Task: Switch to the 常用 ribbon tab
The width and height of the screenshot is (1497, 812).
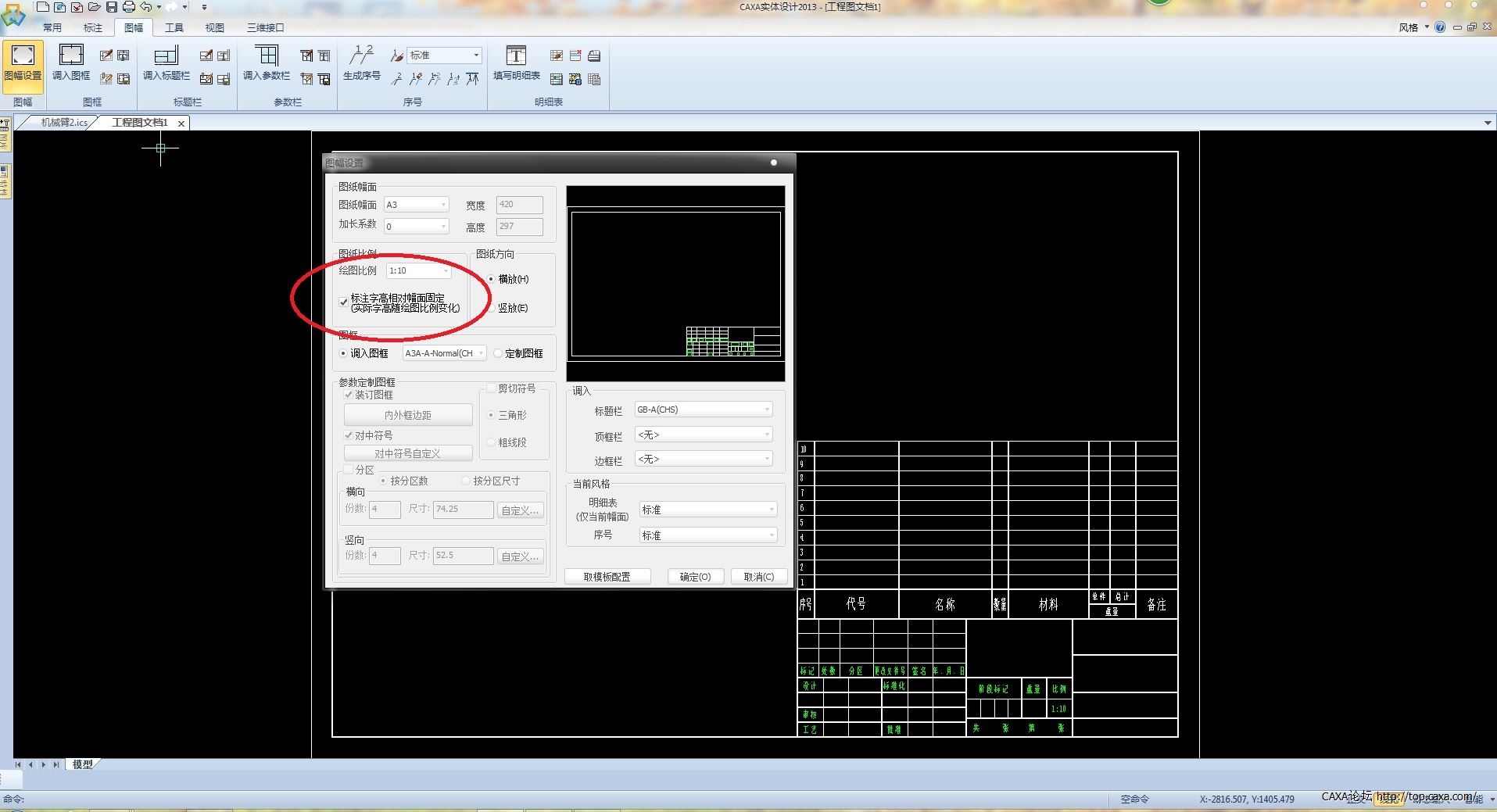Action: [52, 27]
